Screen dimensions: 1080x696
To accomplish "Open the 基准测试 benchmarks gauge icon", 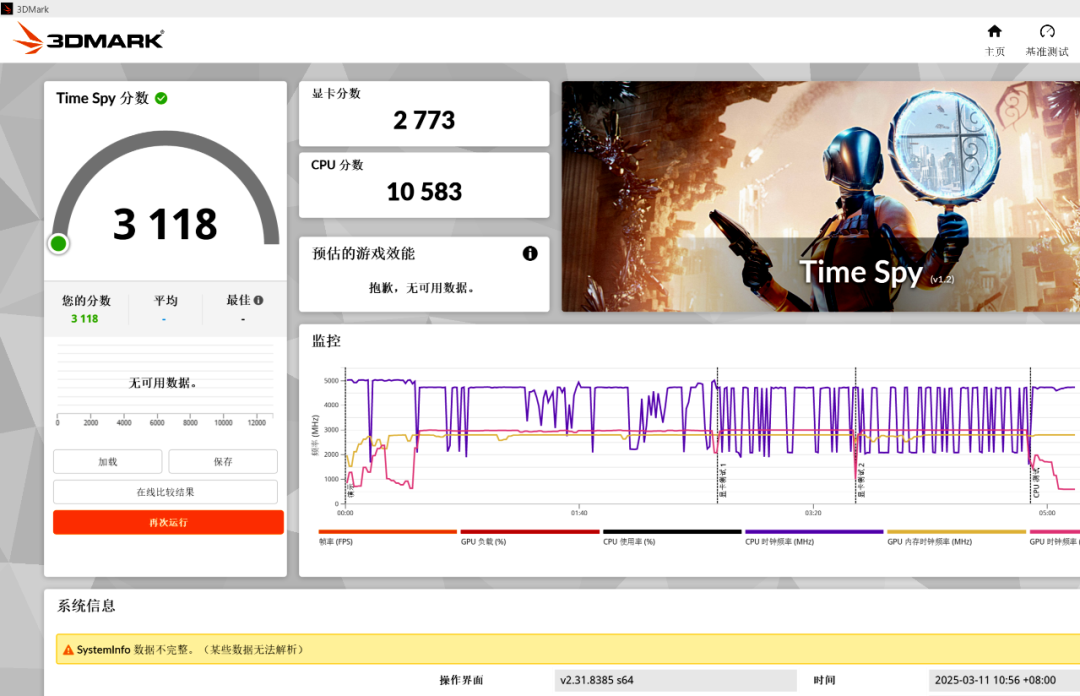I will pyautogui.click(x=1047, y=32).
